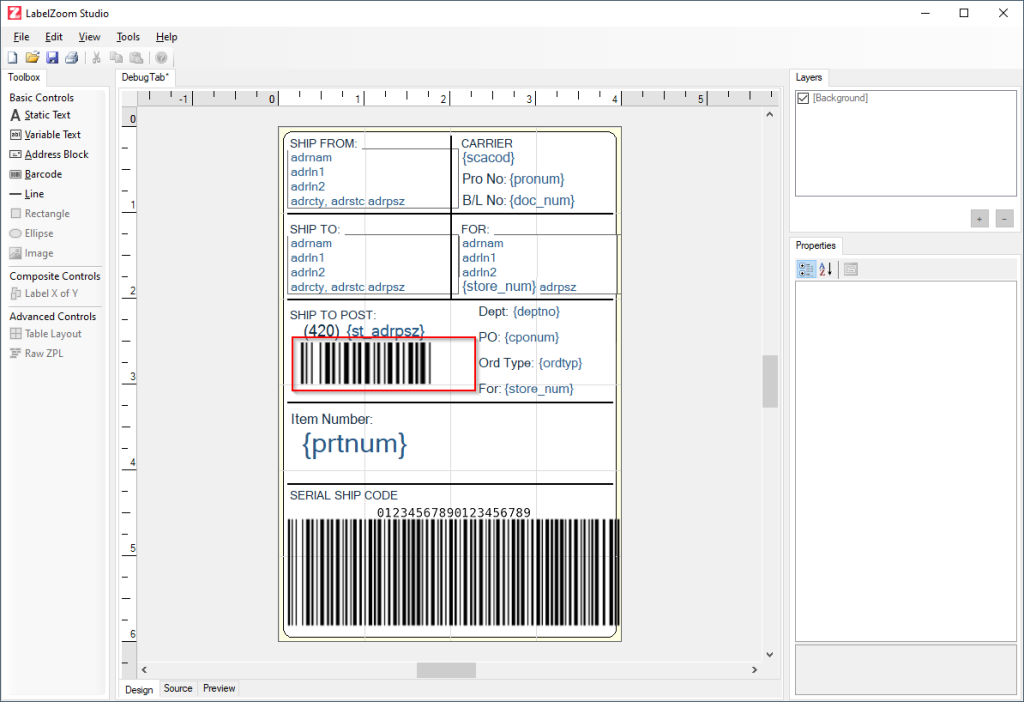Select the SHIP FROM: label text
Image resolution: width=1024 pixels, height=702 pixels.
(x=323, y=144)
